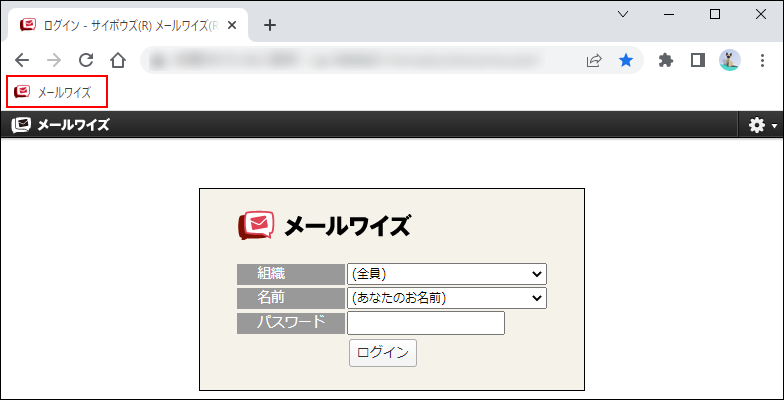Image resolution: width=784 pixels, height=400 pixels.
Task: Open the 名前 dropdown (あなたのお名前)
Action: coord(446,298)
